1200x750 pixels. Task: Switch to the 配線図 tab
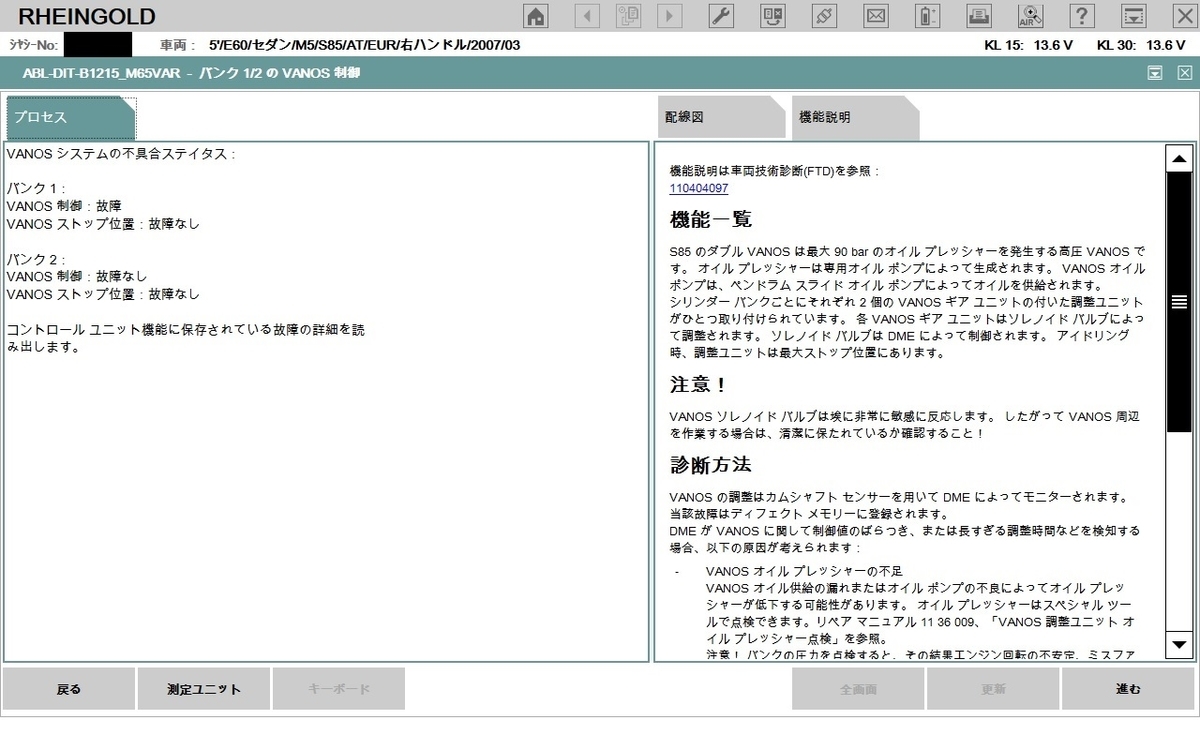[x=722, y=117]
